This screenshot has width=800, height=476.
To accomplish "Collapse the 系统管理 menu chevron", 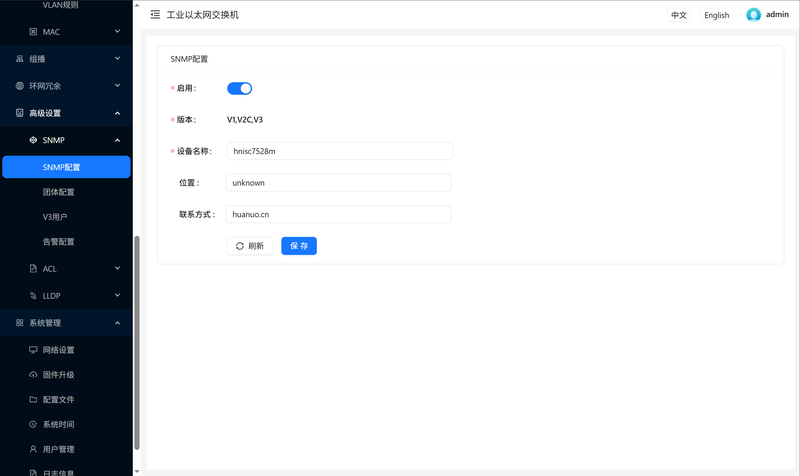I will click(x=117, y=322).
